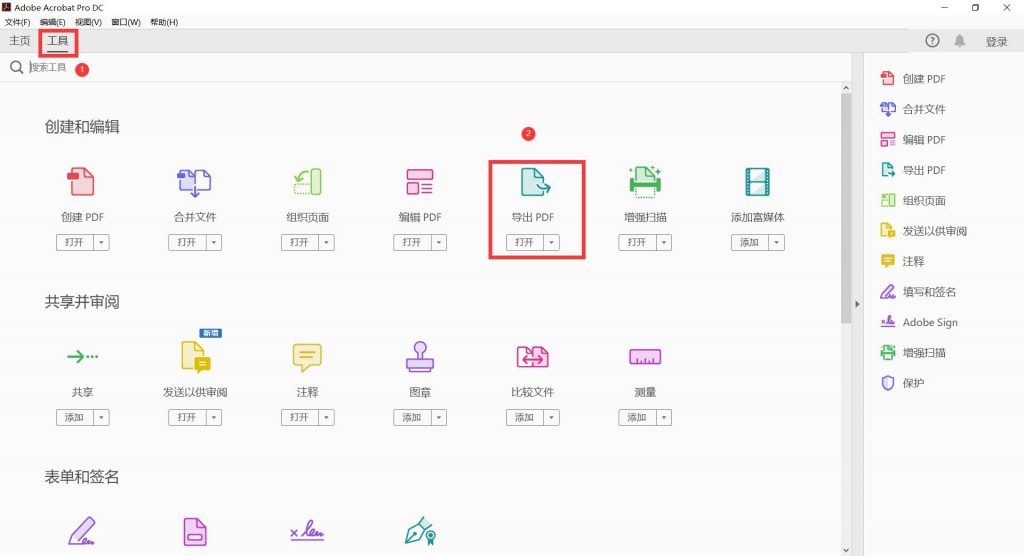Image resolution: width=1024 pixels, height=556 pixels.
Task: Click the 图章 stamp icon
Action: coord(420,357)
